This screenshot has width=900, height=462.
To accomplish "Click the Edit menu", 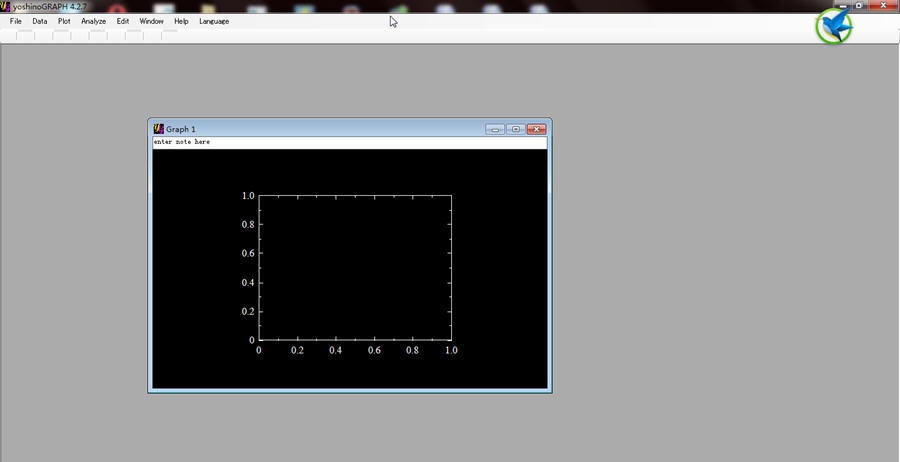I will (x=123, y=21).
